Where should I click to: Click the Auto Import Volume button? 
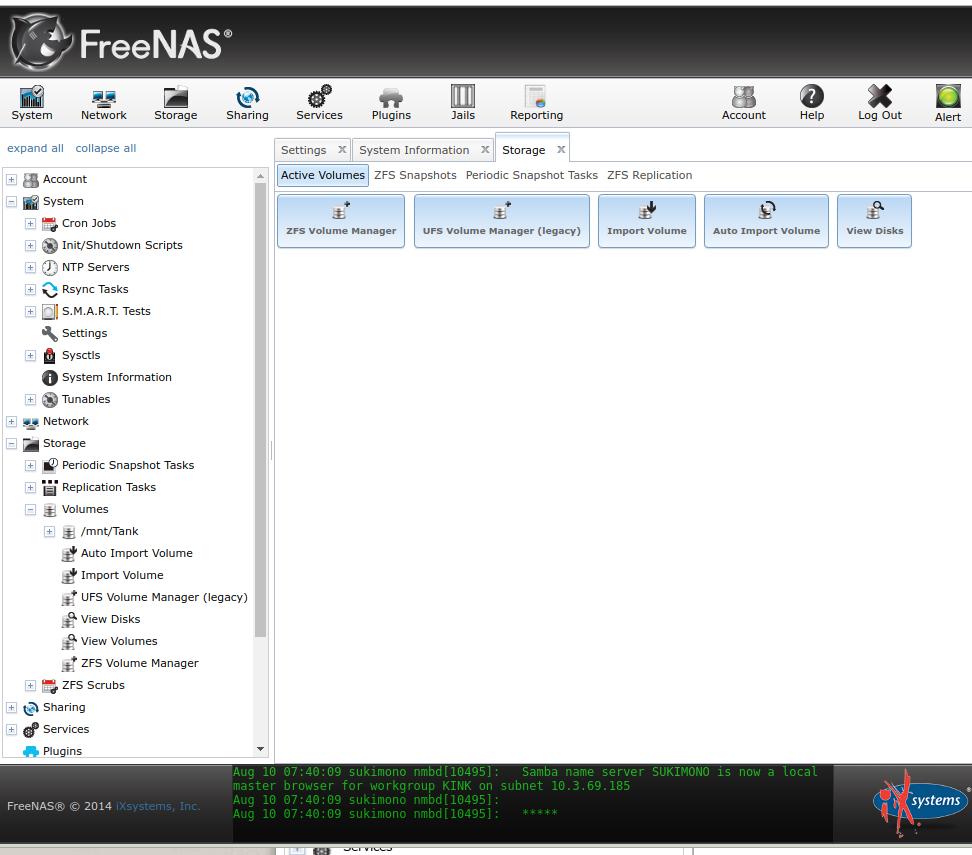(x=766, y=221)
